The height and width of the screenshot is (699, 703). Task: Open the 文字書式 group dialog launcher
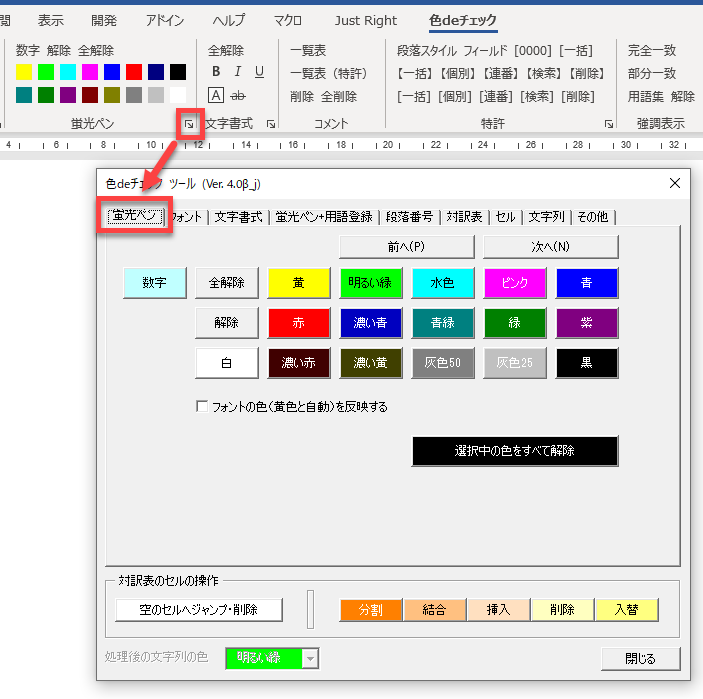271,124
